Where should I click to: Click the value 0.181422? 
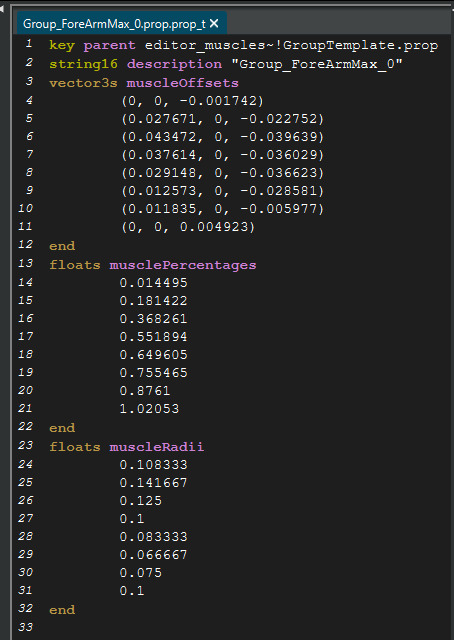[x=154, y=300]
